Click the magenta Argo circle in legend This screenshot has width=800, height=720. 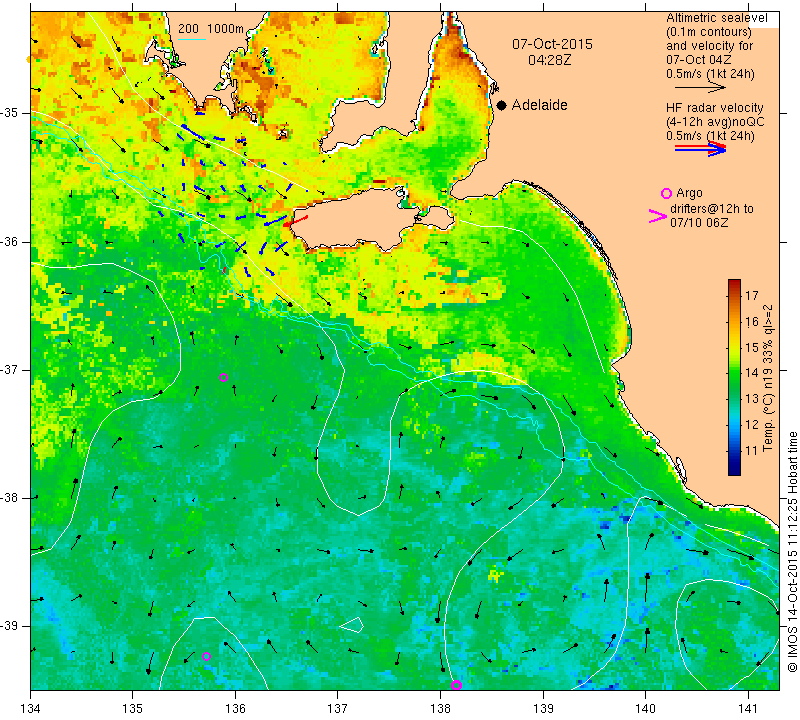(x=666, y=193)
